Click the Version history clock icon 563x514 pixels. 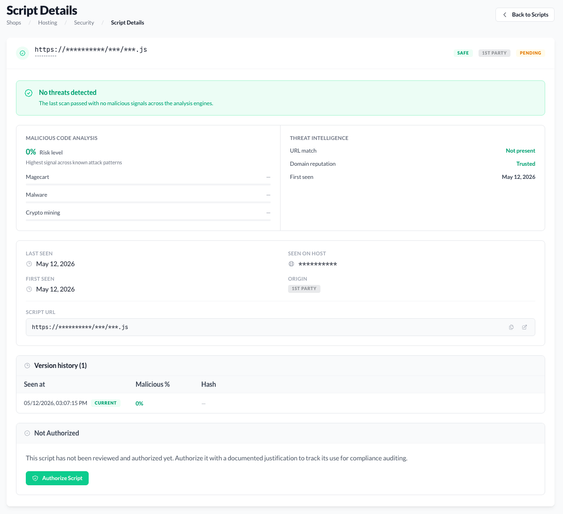(x=27, y=366)
